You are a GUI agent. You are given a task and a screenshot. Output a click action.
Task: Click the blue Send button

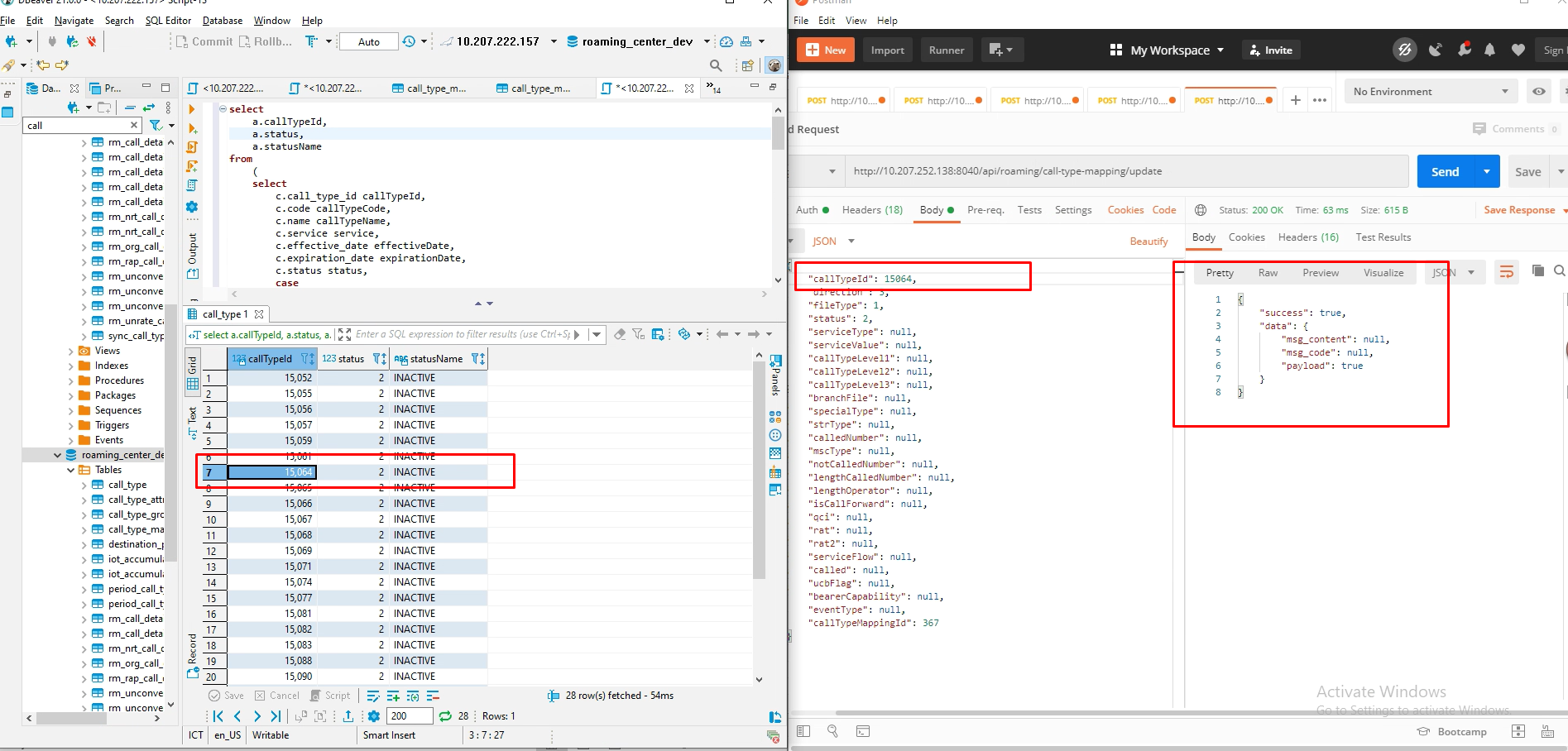coord(1445,172)
